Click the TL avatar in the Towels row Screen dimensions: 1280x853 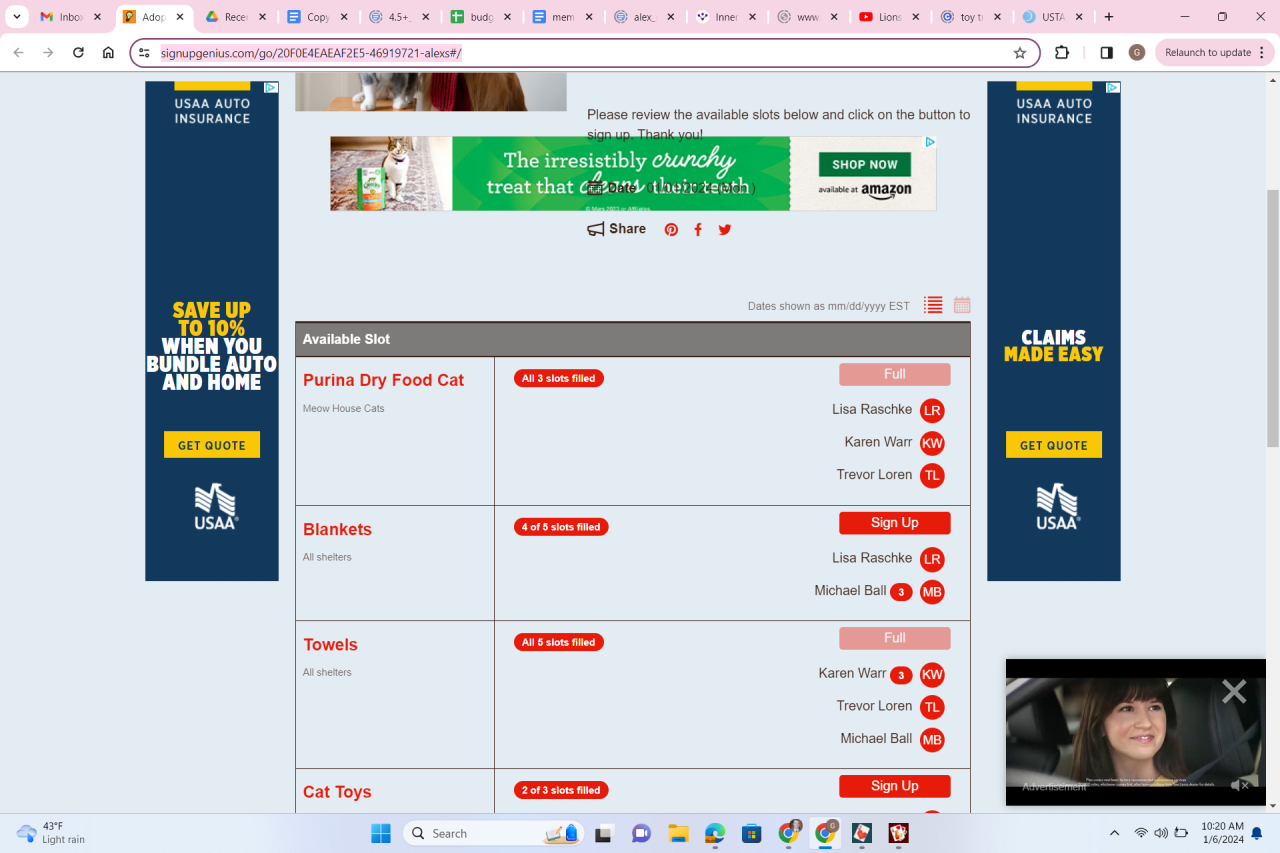coord(932,707)
